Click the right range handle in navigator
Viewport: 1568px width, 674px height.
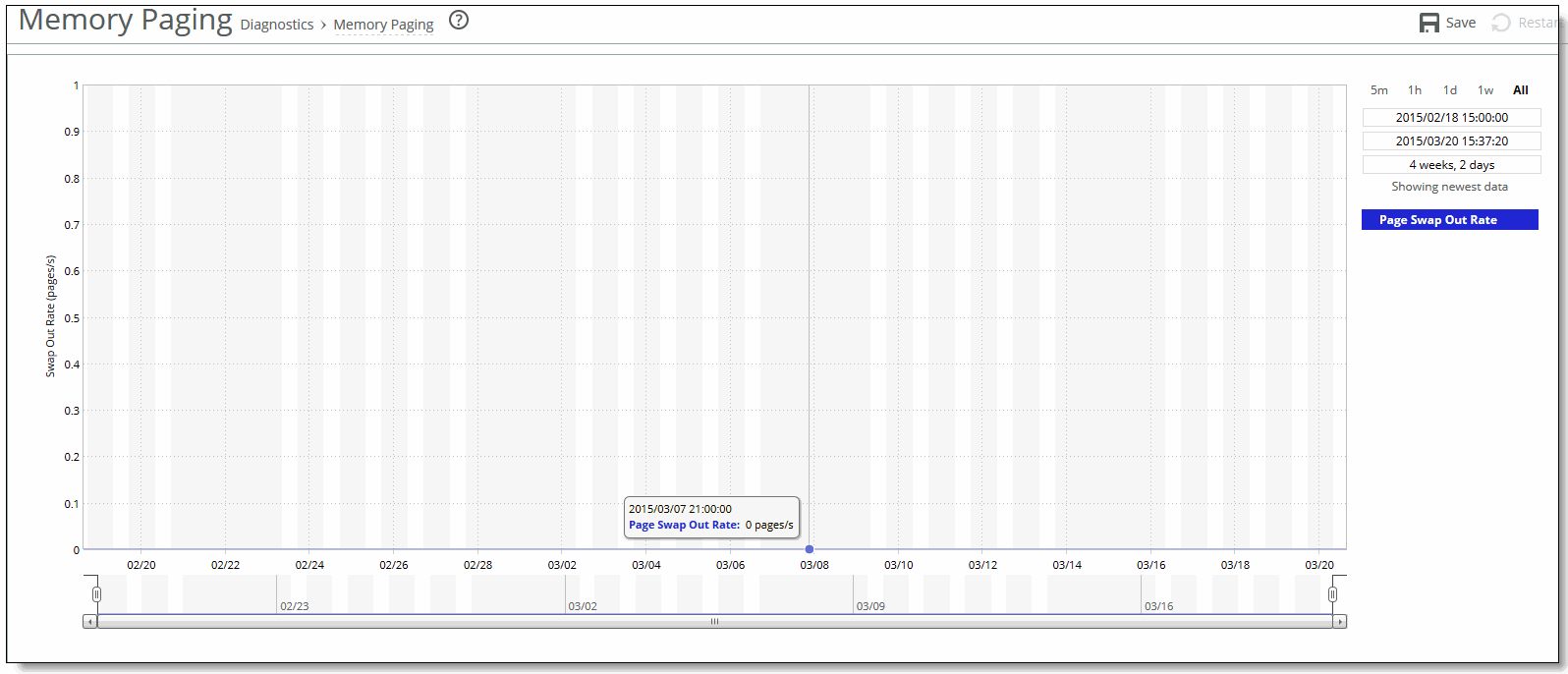[x=1332, y=594]
